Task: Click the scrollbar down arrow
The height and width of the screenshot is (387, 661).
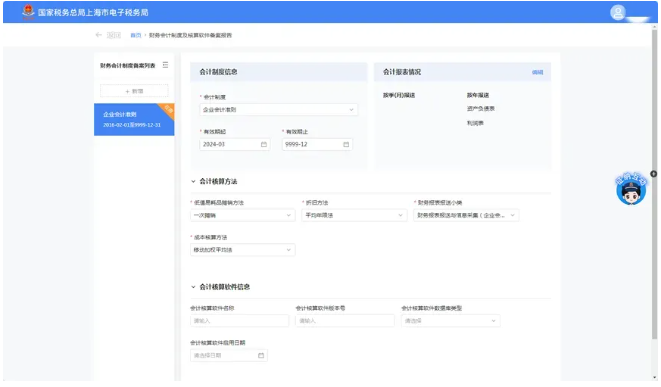Action: (x=654, y=377)
